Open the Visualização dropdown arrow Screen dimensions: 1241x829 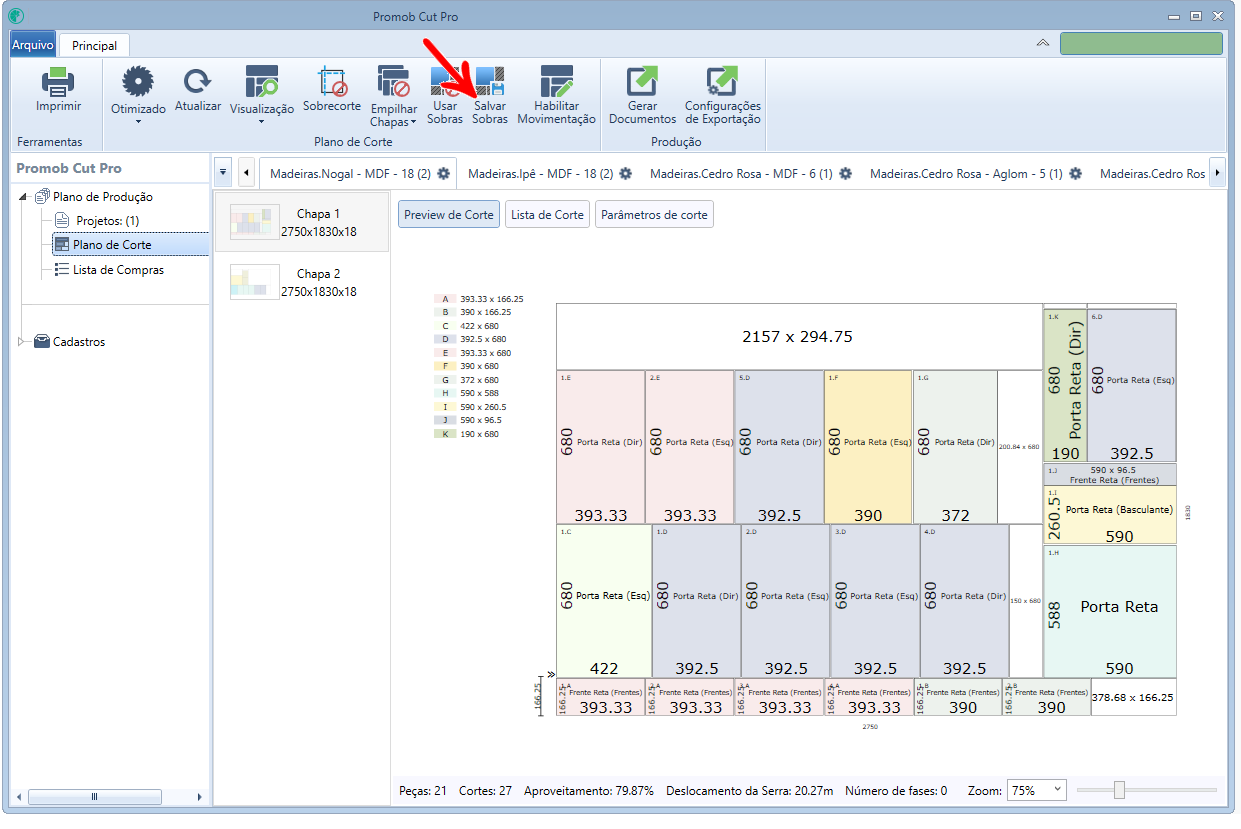pyautogui.click(x=262, y=122)
